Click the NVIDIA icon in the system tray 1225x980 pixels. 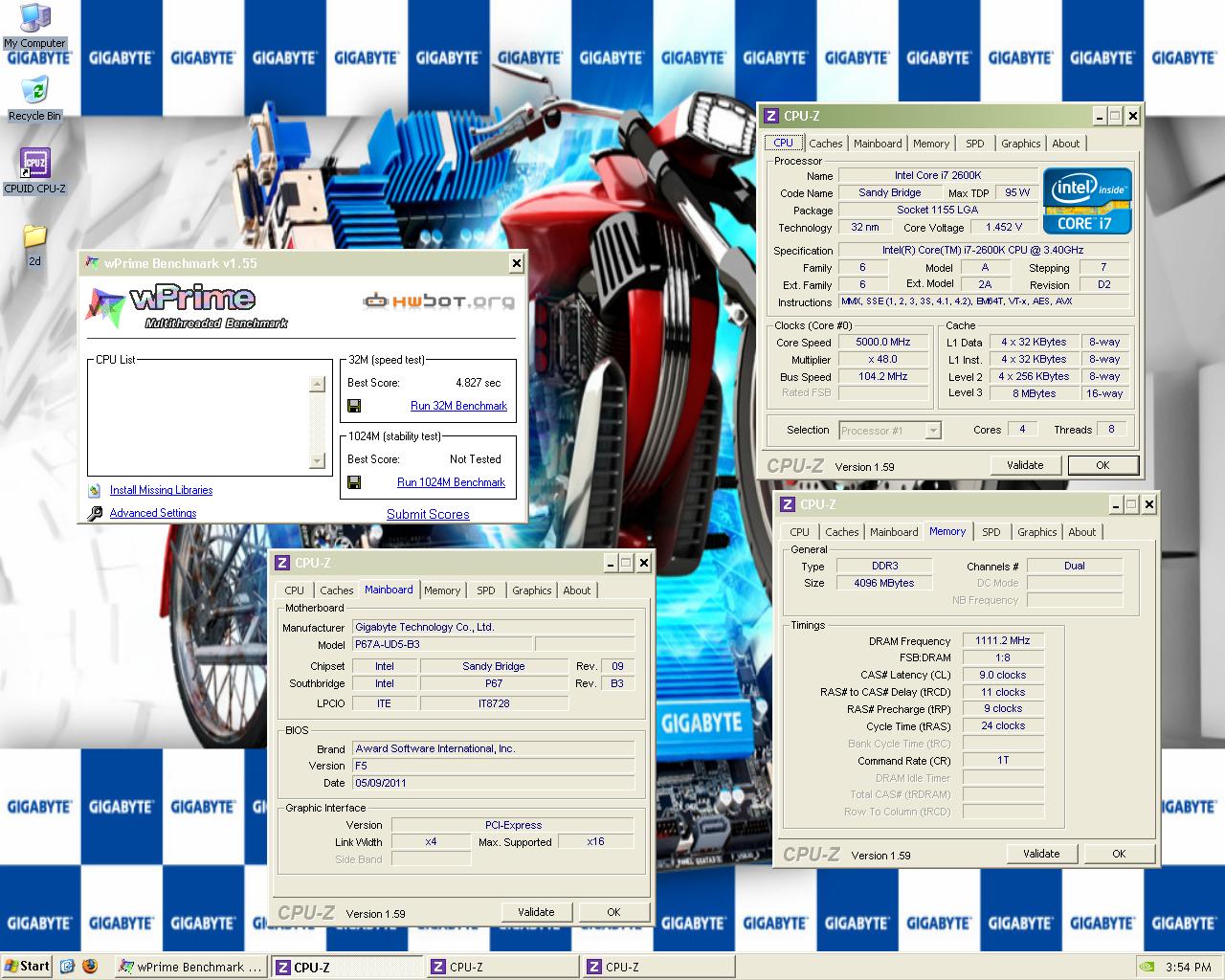[1147, 967]
